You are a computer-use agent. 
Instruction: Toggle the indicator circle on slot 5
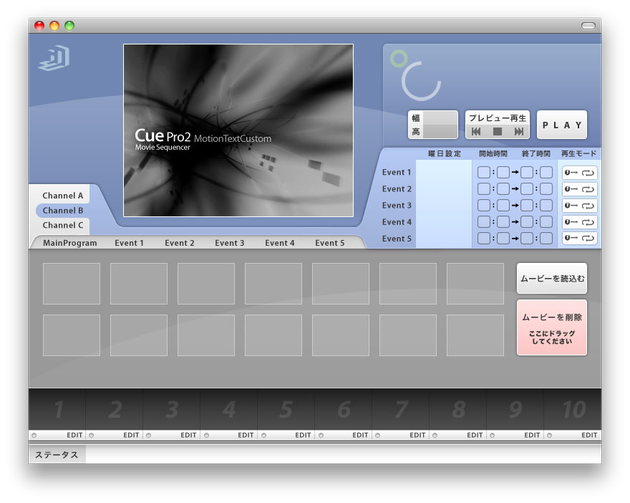point(264,436)
